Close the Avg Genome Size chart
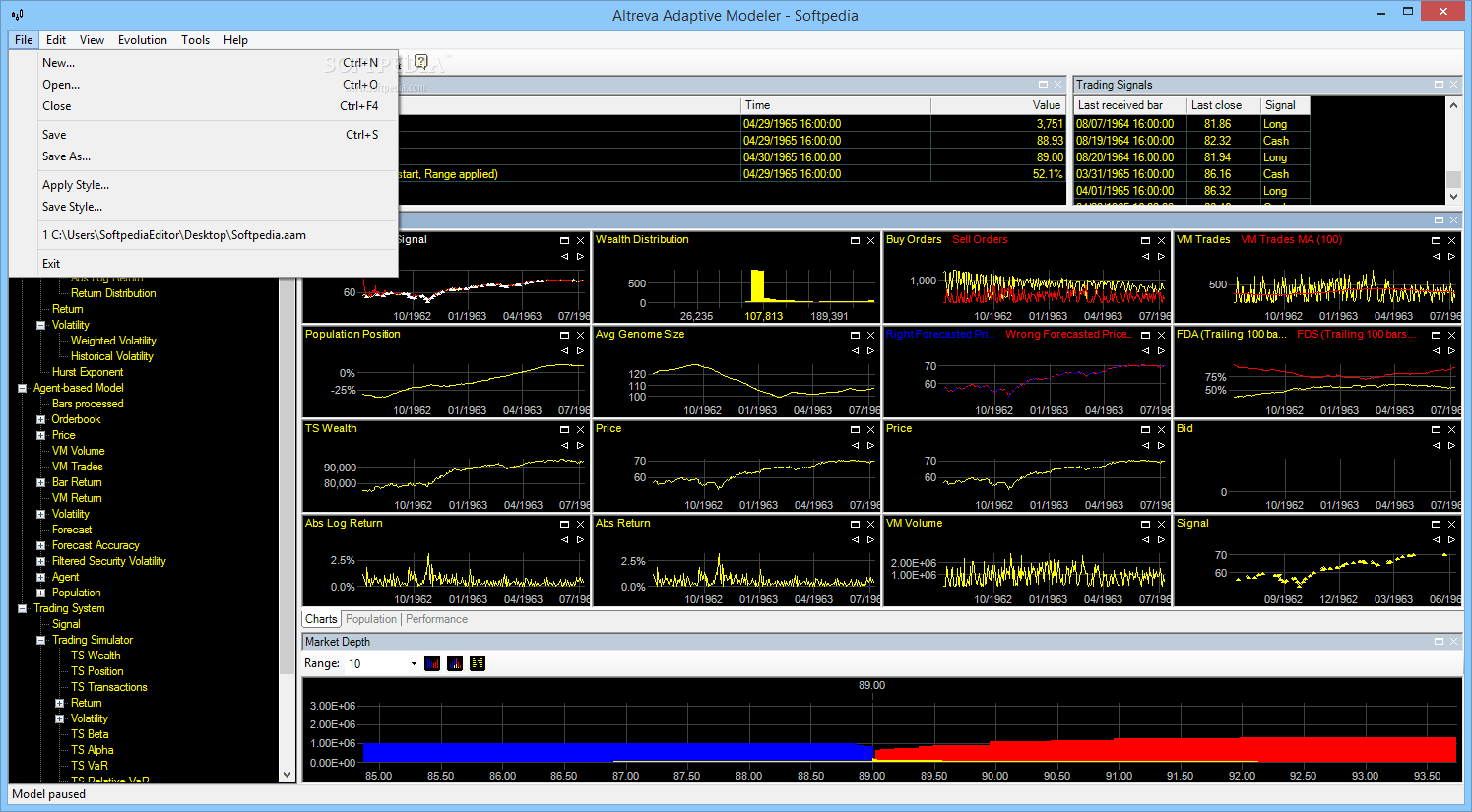This screenshot has height=812, width=1472. point(871,335)
